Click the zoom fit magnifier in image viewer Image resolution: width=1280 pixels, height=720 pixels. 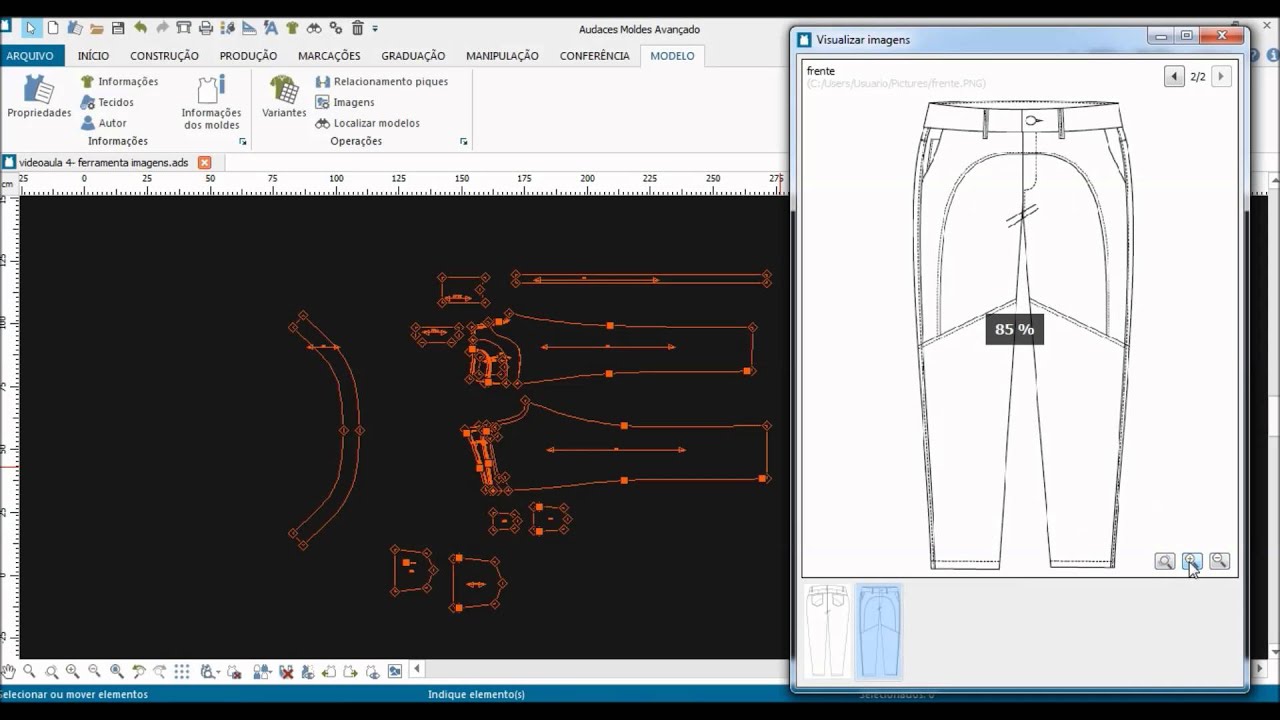point(1164,561)
